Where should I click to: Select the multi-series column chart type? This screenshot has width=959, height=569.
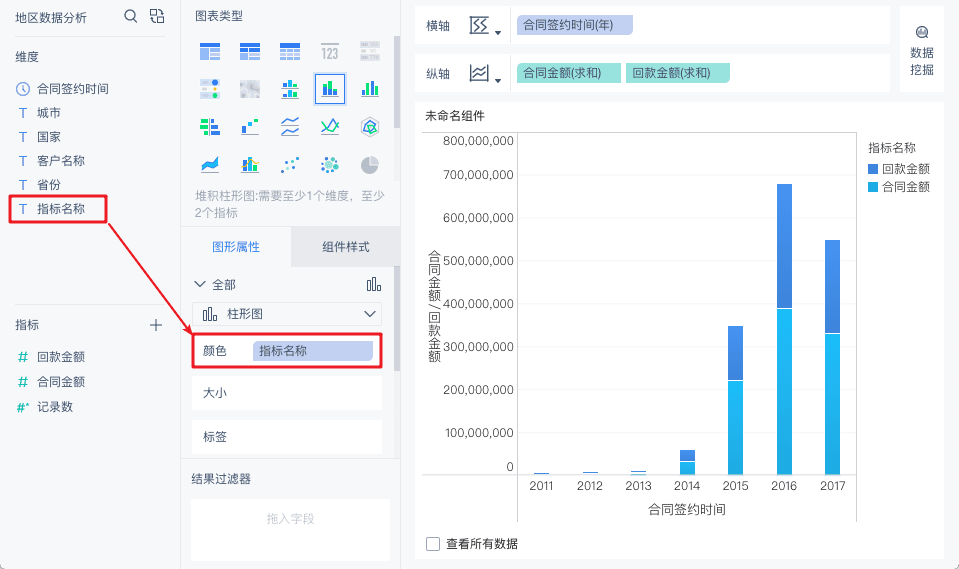click(x=369, y=89)
